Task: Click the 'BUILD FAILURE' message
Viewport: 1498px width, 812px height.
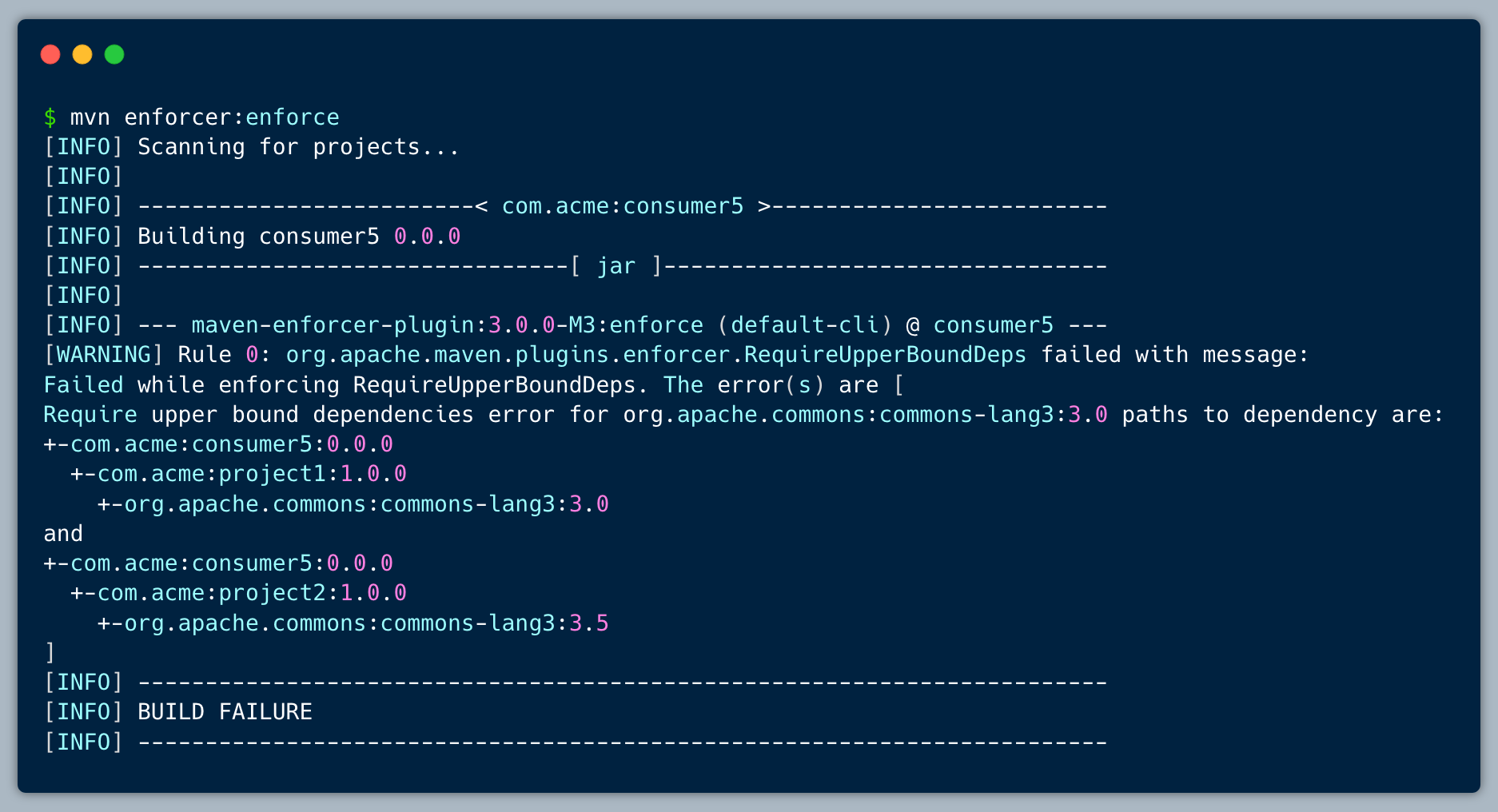Action: tap(225, 712)
